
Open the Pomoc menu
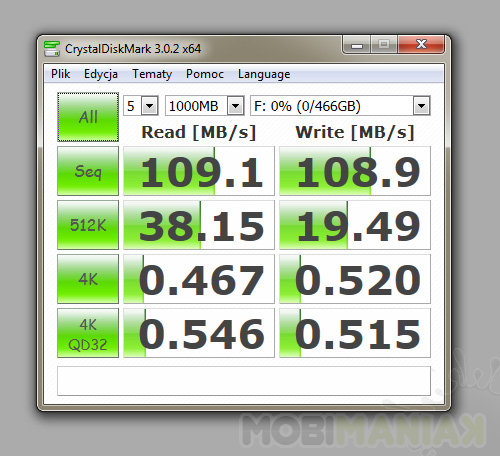tap(205, 74)
